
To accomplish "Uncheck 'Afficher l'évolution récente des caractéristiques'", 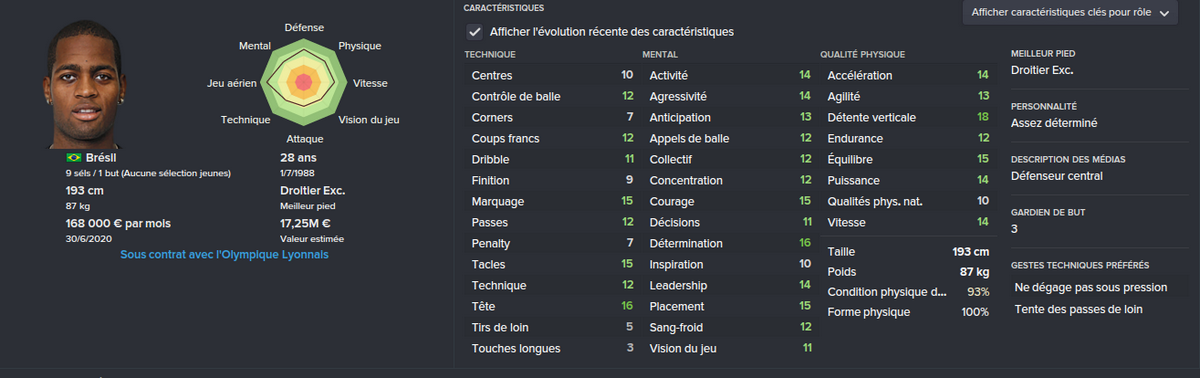I will [474, 32].
